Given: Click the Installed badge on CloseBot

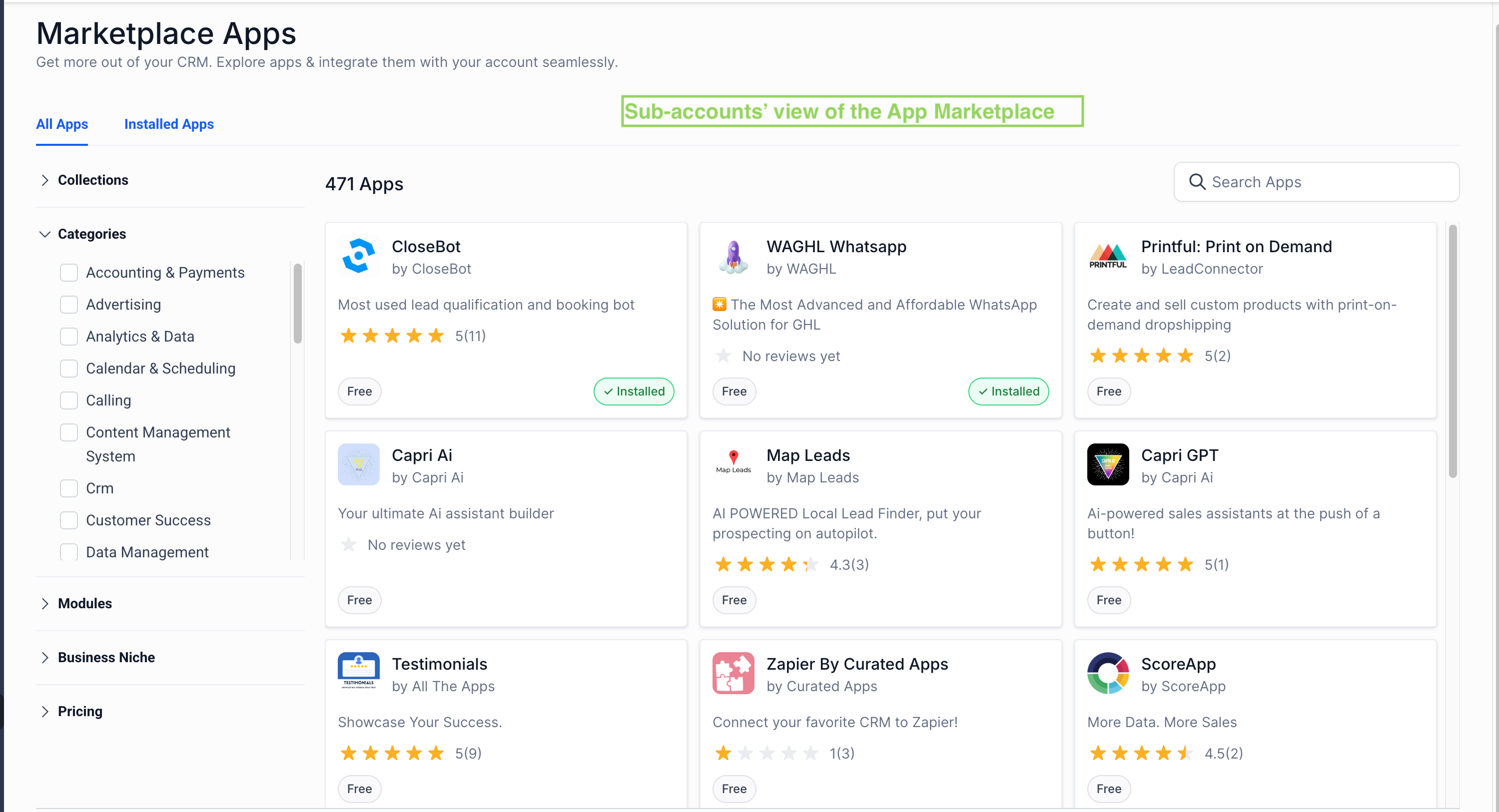Looking at the screenshot, I should [x=633, y=392].
